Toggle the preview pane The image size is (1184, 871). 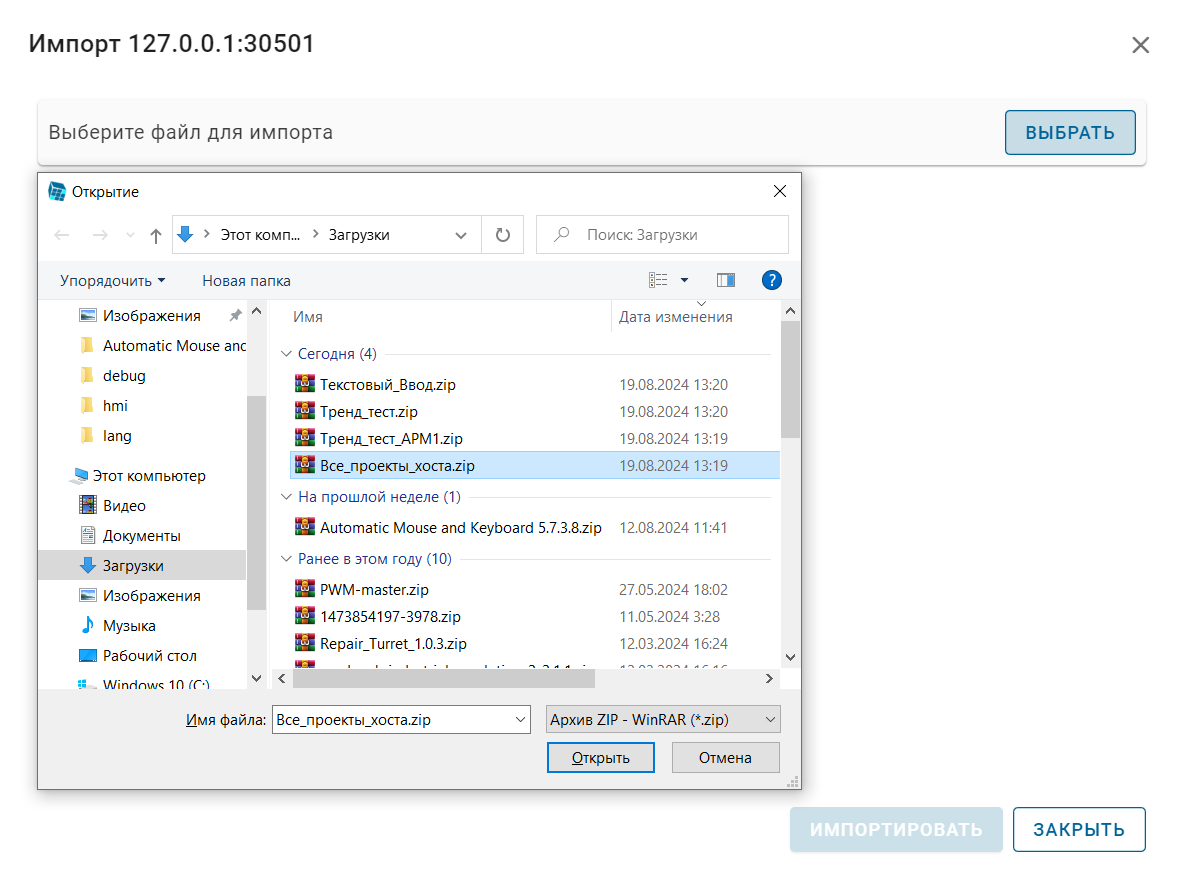(x=725, y=280)
